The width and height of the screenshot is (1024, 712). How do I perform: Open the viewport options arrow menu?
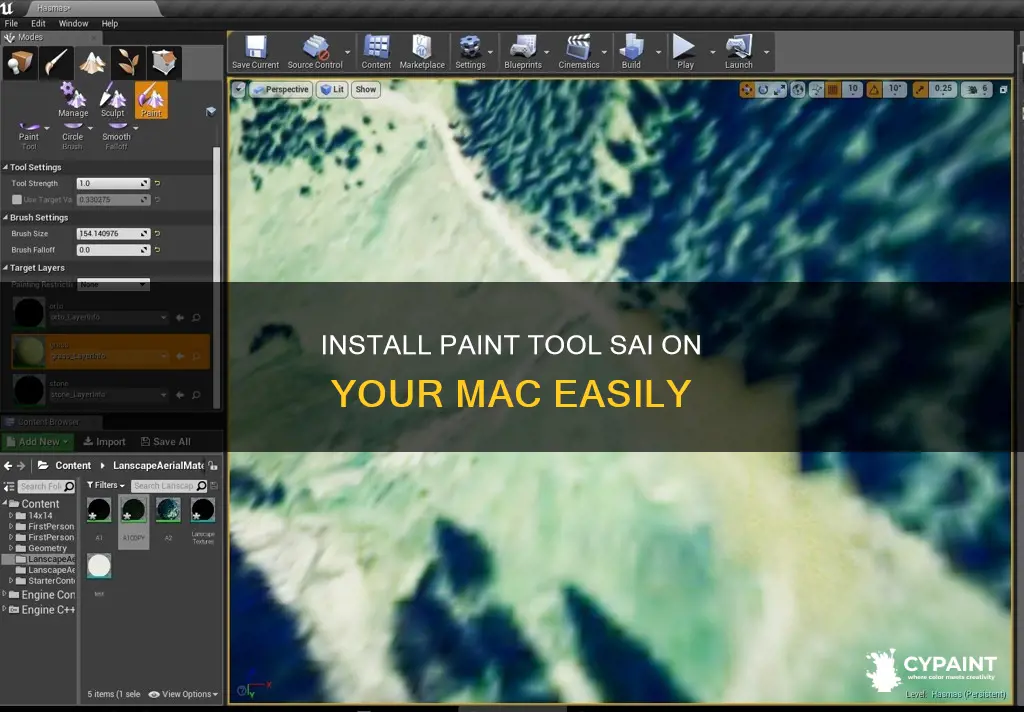point(238,89)
